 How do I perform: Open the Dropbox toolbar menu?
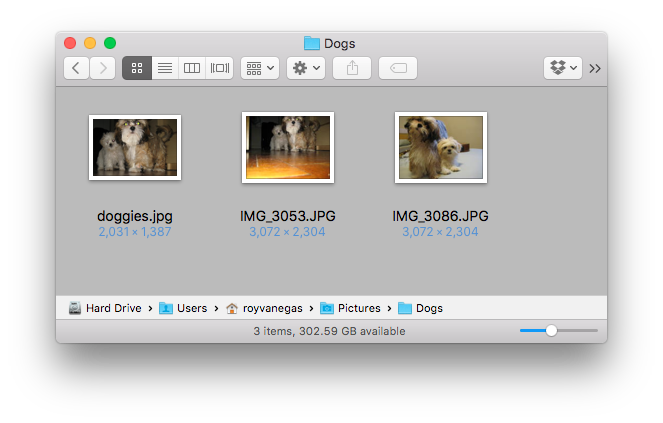pos(563,68)
